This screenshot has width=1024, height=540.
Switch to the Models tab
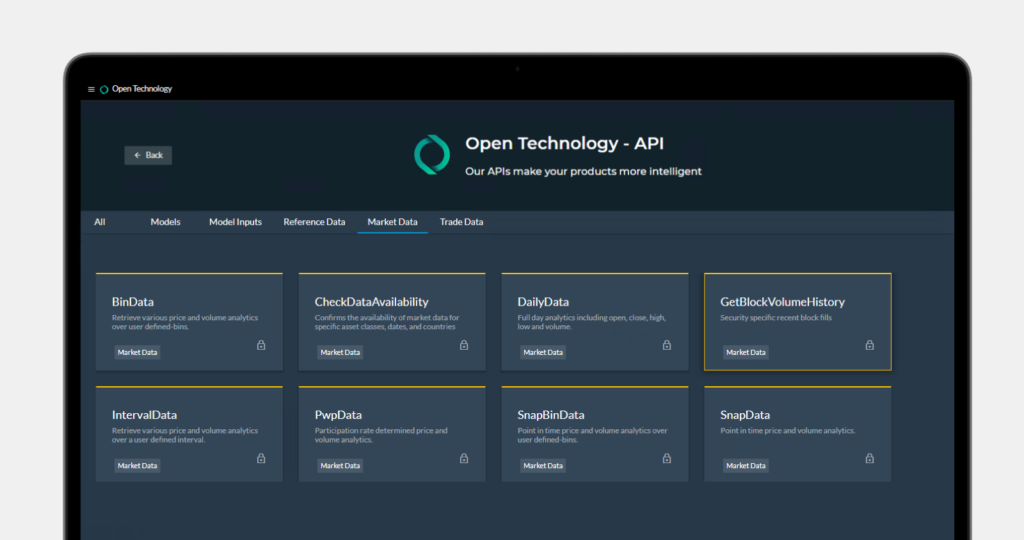tap(165, 222)
